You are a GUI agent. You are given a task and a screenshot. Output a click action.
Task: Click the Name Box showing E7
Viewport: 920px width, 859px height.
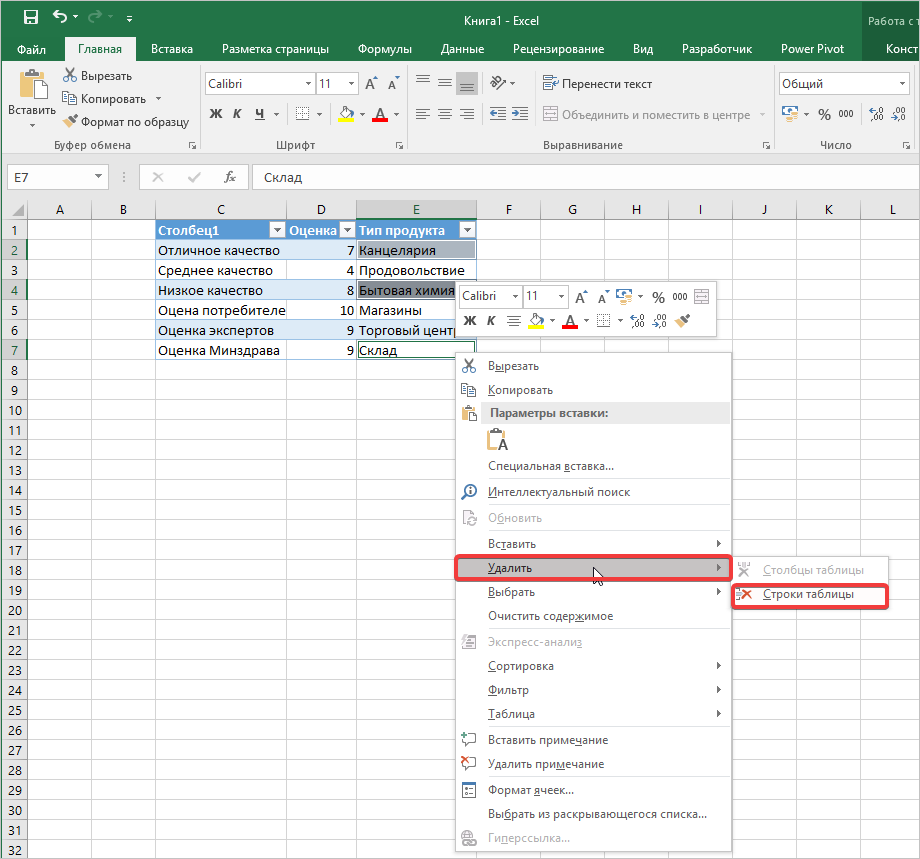pyautogui.click(x=50, y=177)
